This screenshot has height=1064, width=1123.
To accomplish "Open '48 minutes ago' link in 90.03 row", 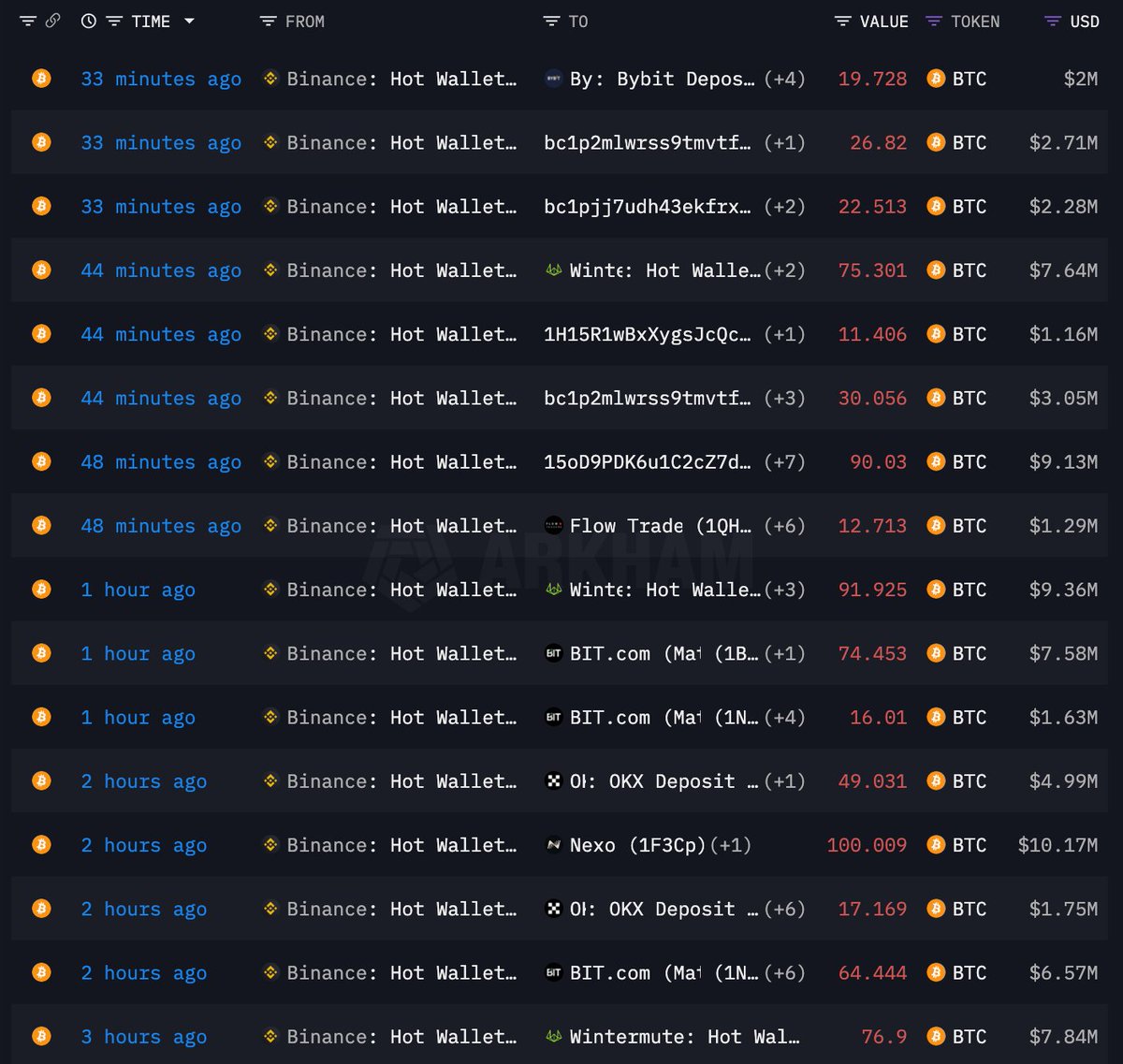I will point(161,462).
